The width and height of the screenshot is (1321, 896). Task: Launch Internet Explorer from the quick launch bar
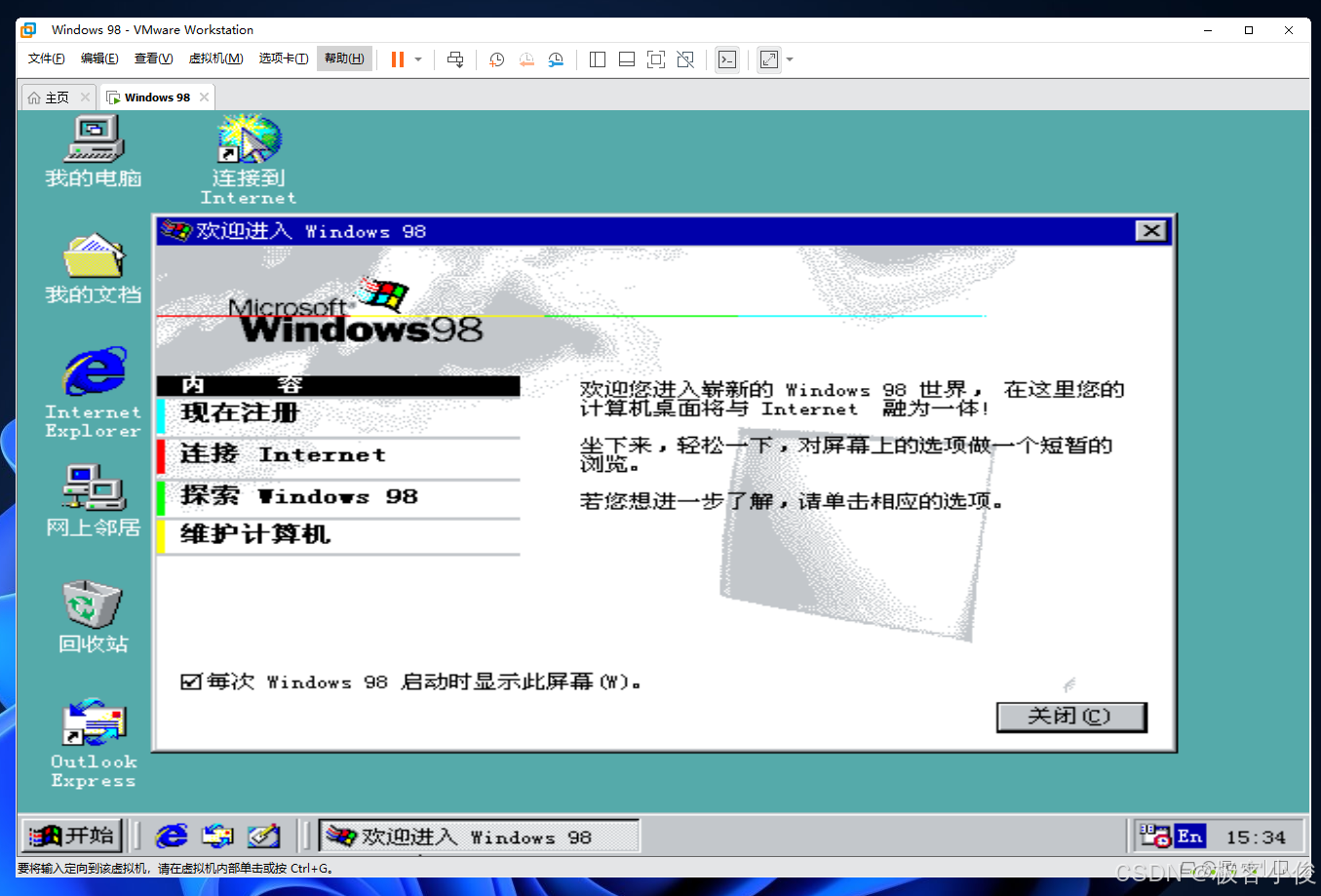(172, 836)
